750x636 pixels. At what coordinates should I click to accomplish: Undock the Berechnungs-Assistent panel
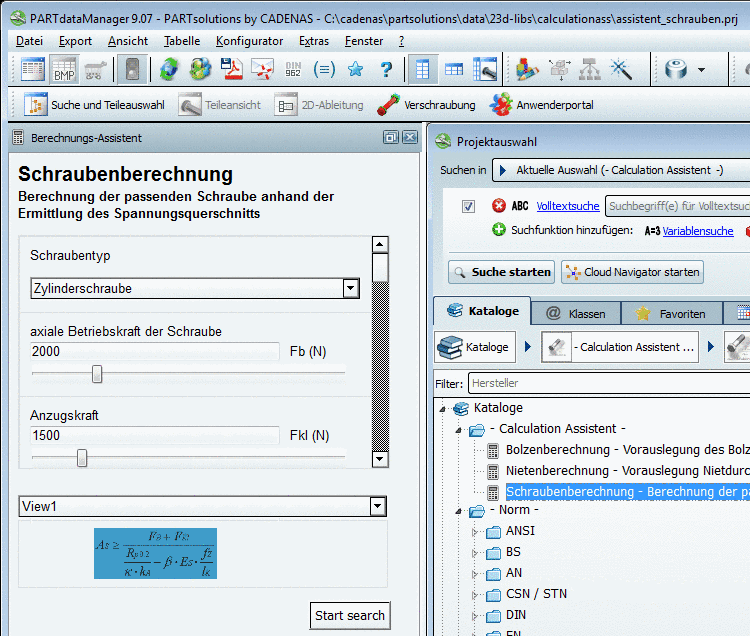[391, 138]
